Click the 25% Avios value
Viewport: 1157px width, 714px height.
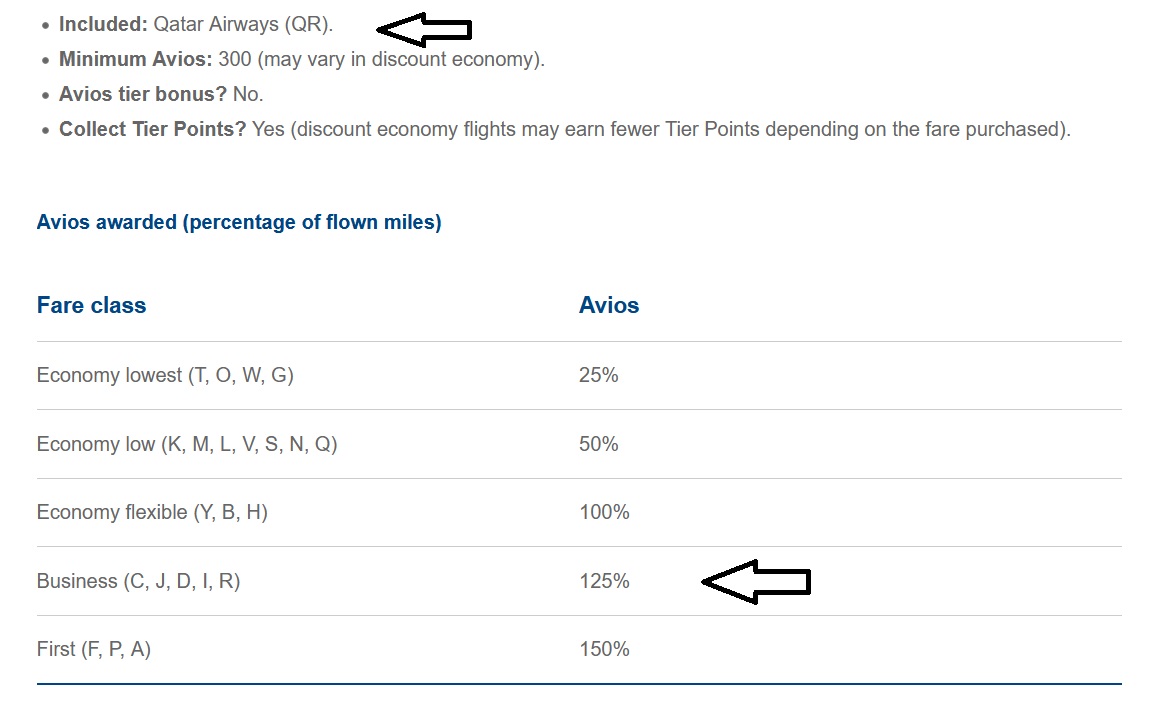tap(599, 375)
